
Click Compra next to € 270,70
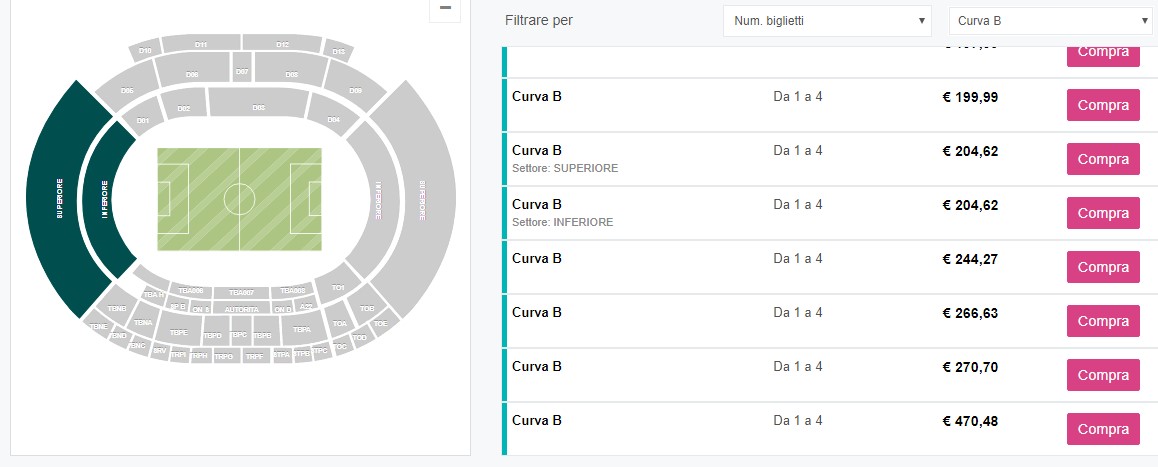tap(1102, 375)
